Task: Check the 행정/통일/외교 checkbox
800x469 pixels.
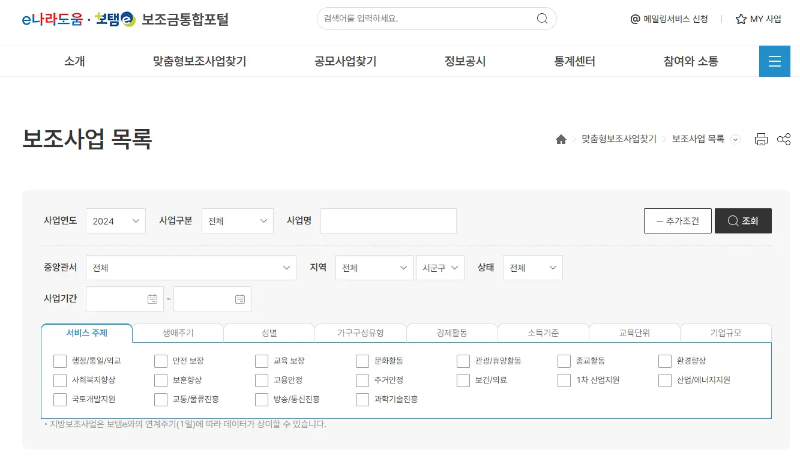Action: (60, 361)
